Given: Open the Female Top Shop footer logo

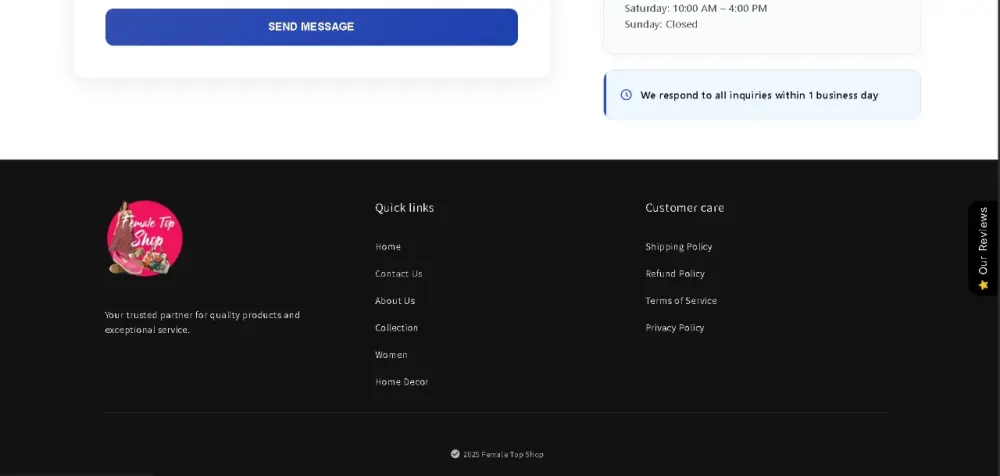Looking at the screenshot, I should [145, 238].
